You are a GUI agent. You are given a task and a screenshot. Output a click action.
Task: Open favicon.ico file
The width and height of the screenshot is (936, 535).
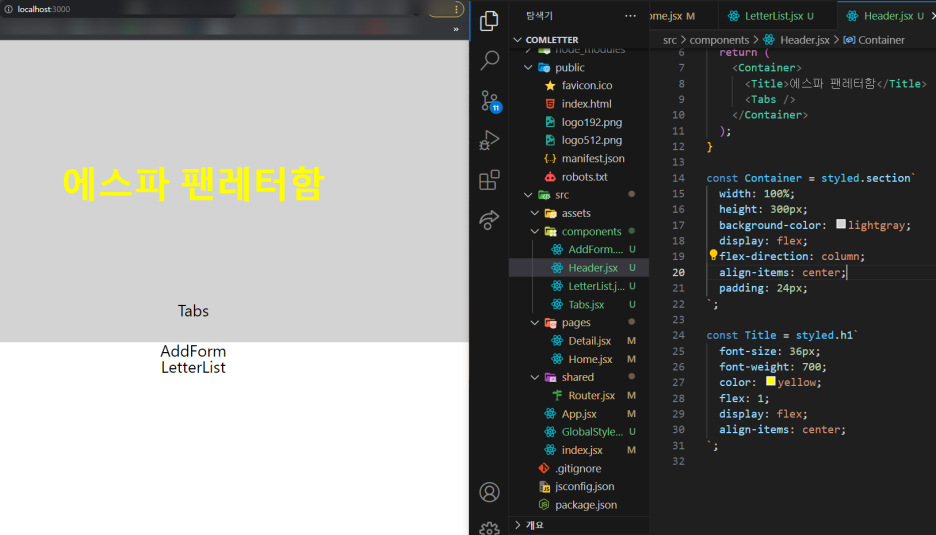[x=586, y=85]
